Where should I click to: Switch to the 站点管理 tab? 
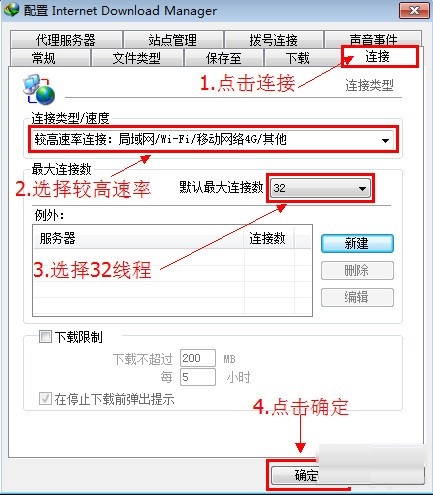click(173, 40)
